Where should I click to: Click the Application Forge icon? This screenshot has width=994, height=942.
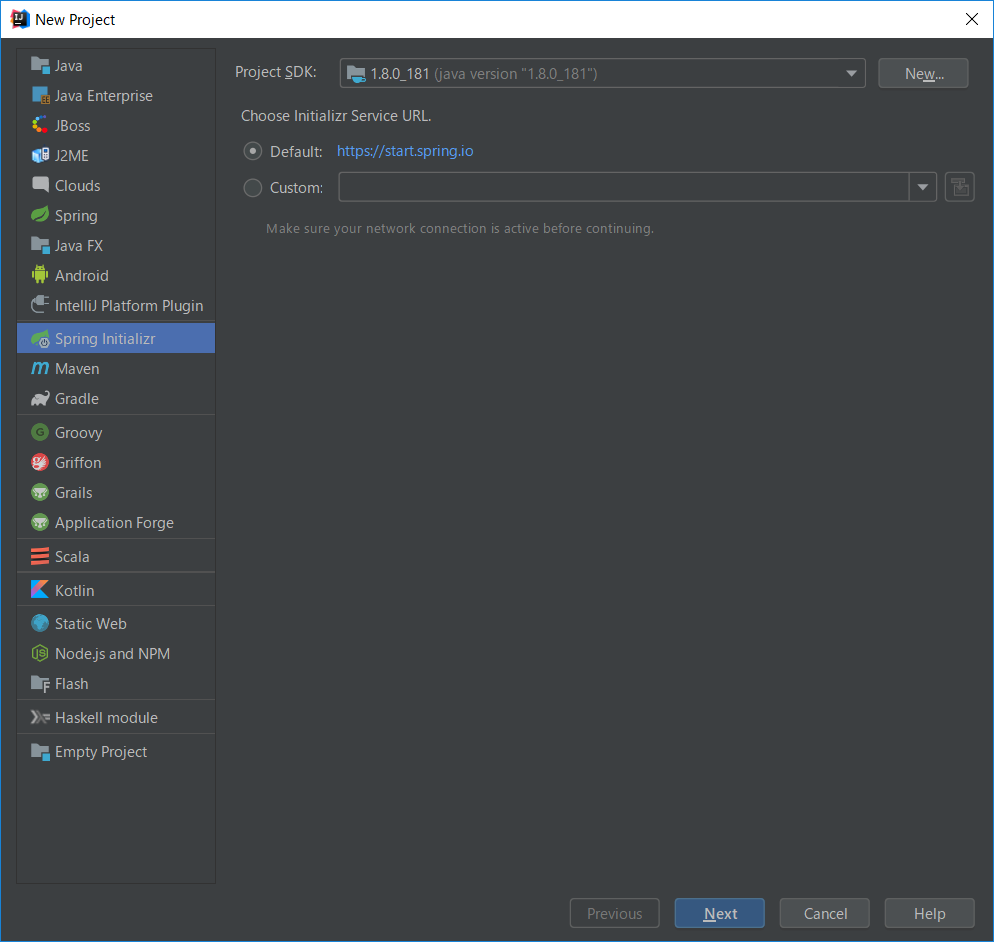(40, 522)
